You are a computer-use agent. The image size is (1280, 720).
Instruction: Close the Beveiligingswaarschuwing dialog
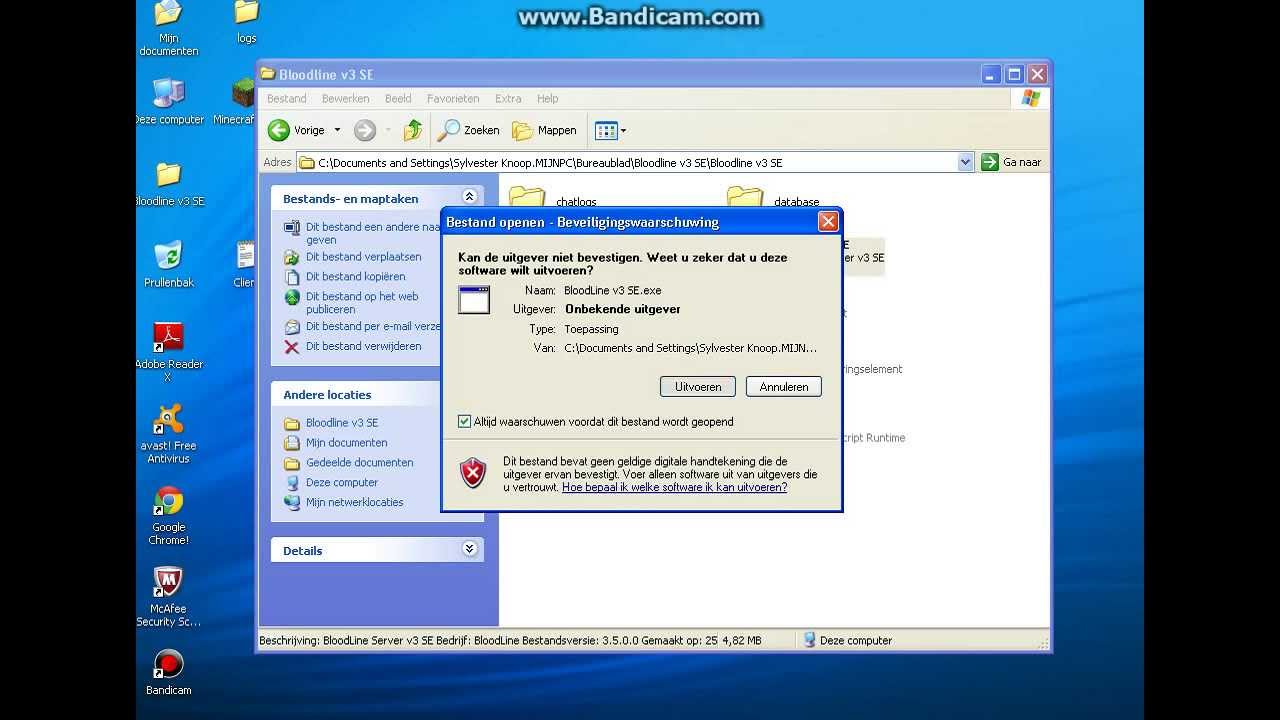828,222
